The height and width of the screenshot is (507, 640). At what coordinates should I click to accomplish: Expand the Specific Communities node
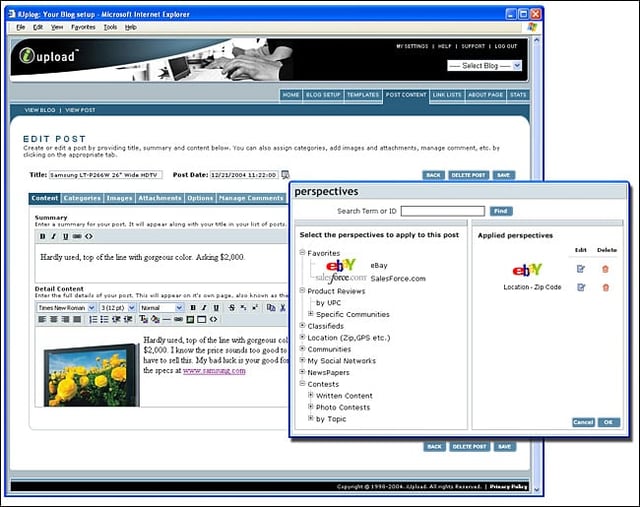[311, 314]
